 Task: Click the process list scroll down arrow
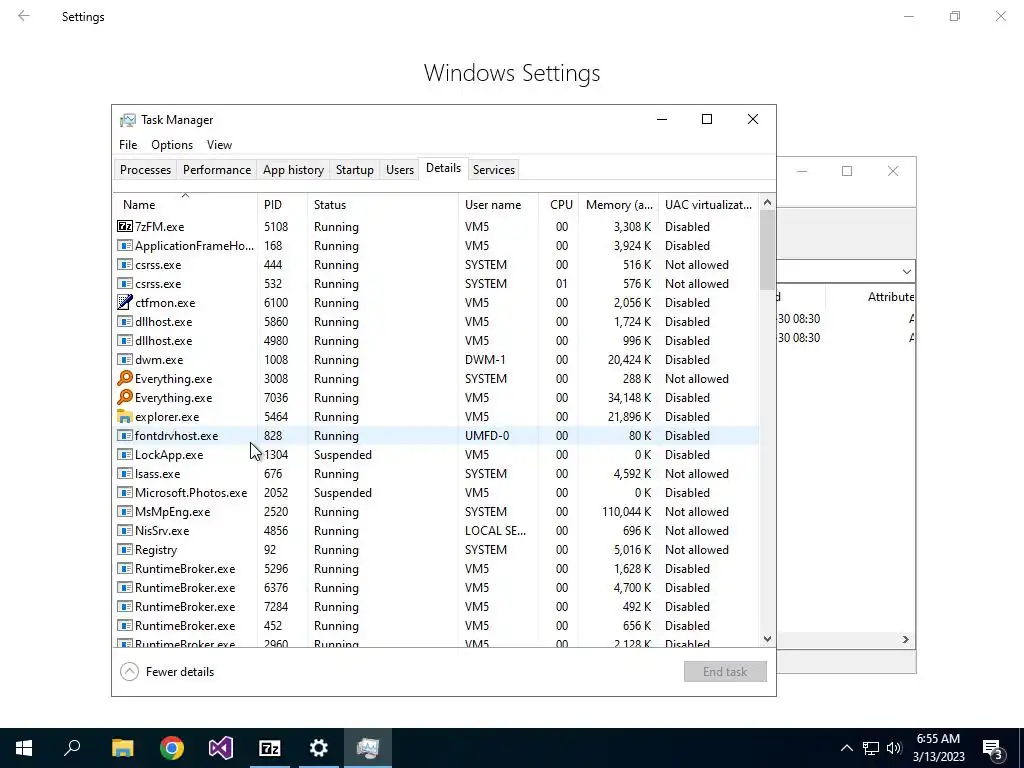[767, 639]
